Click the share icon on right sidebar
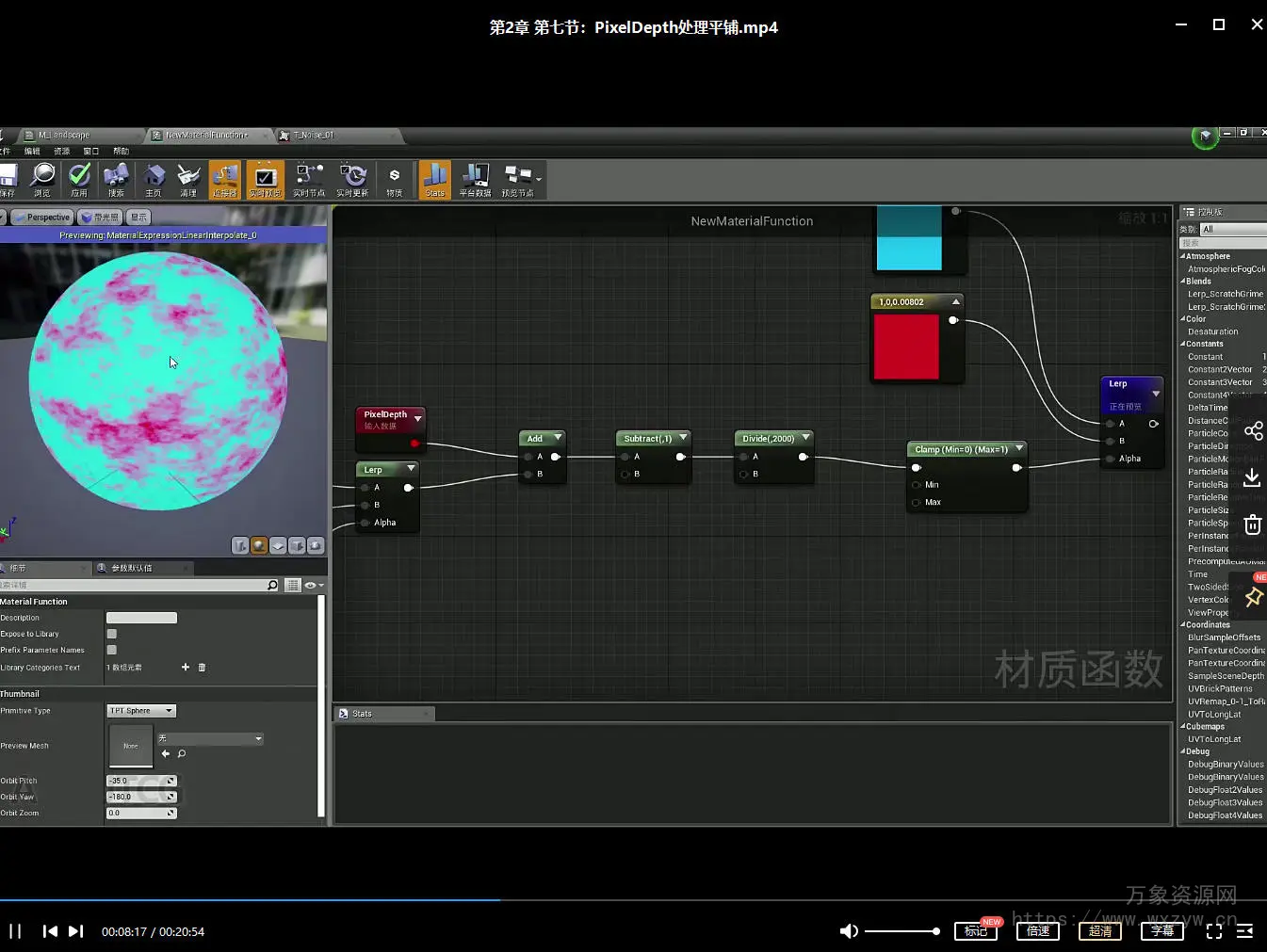Image resolution: width=1267 pixels, height=952 pixels. click(x=1253, y=431)
